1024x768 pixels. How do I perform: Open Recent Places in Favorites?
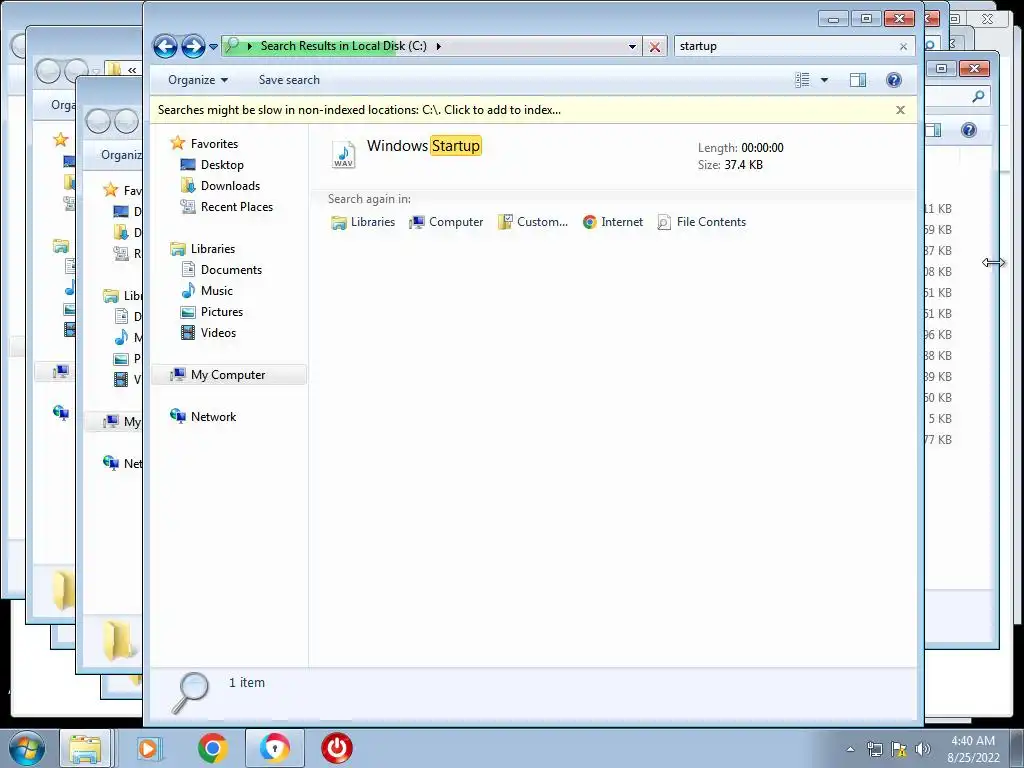(236, 206)
